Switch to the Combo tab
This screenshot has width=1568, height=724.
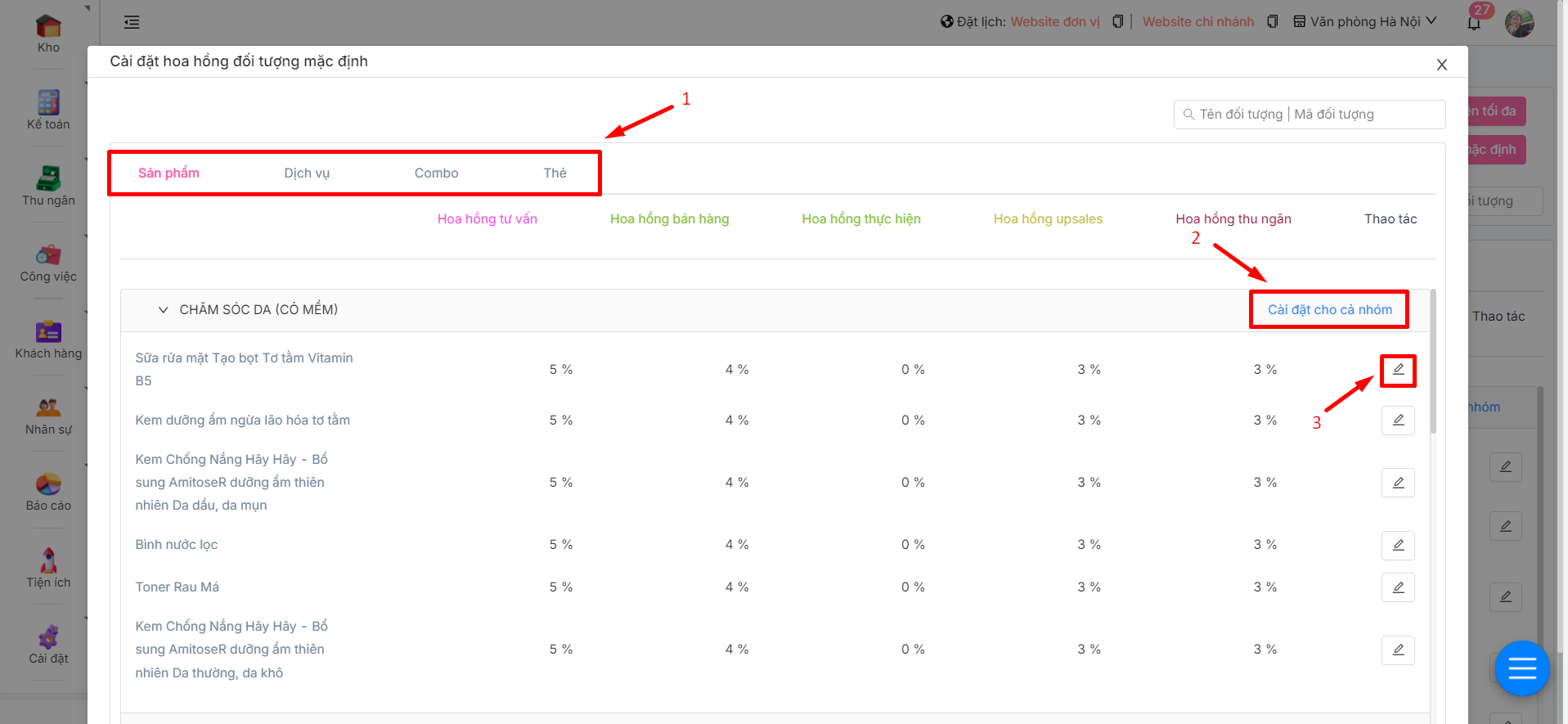point(436,173)
